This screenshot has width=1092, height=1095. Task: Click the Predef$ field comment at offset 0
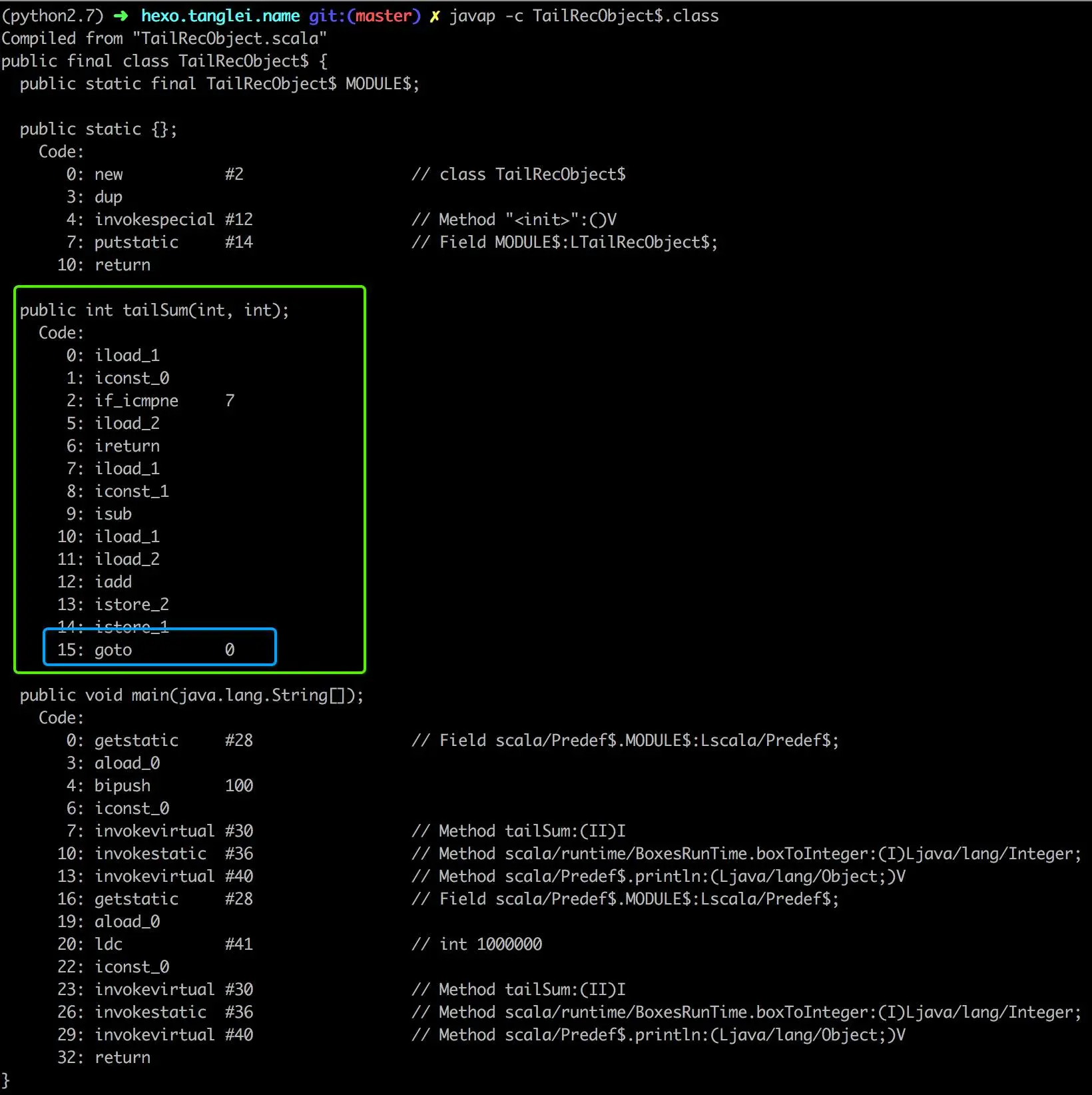[x=625, y=740]
